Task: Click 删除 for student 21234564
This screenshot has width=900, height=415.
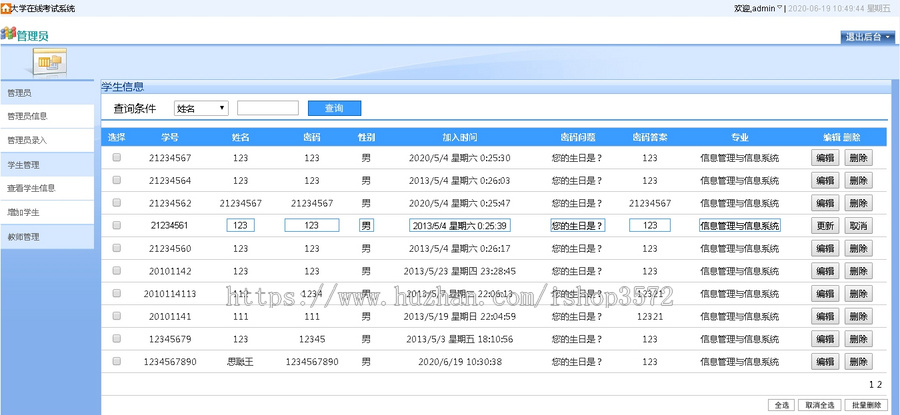Action: [x=859, y=180]
